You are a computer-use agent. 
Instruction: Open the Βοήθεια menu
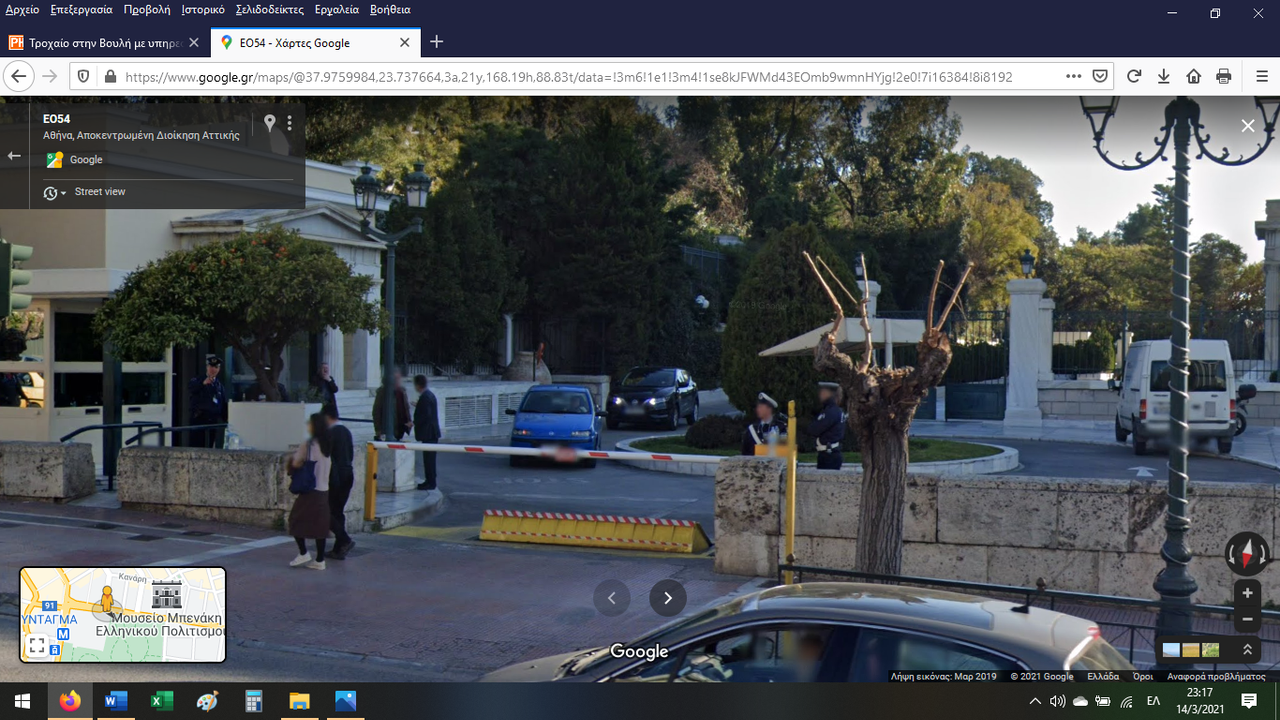(390, 10)
